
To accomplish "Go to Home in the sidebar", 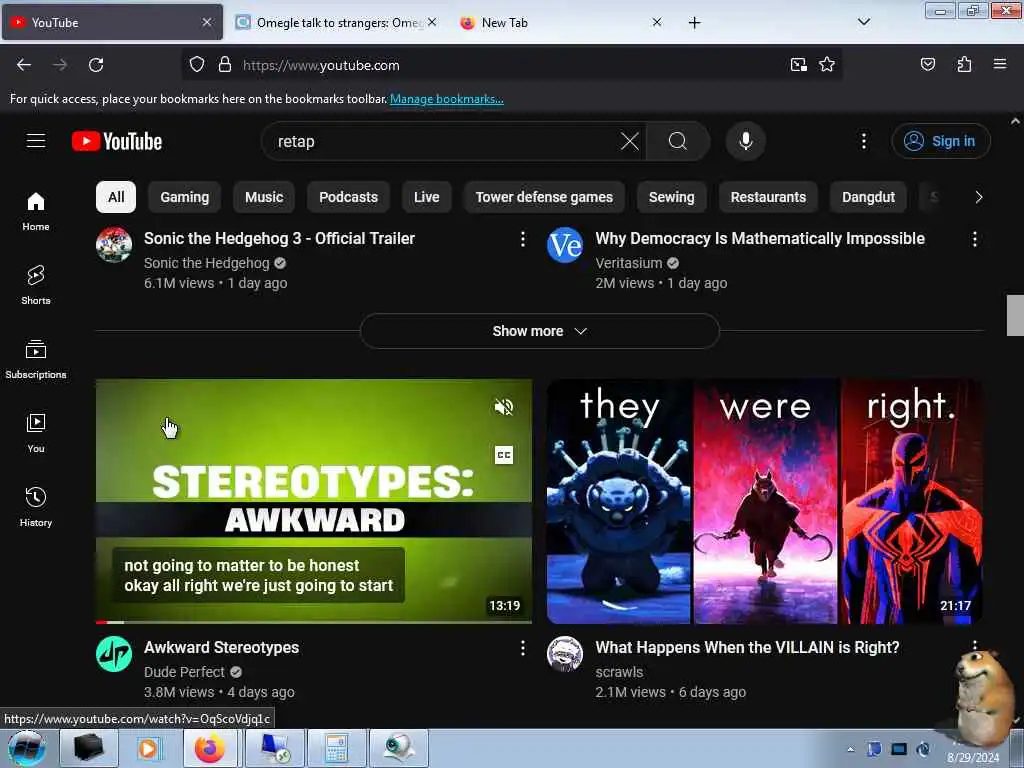I will click(x=36, y=212).
